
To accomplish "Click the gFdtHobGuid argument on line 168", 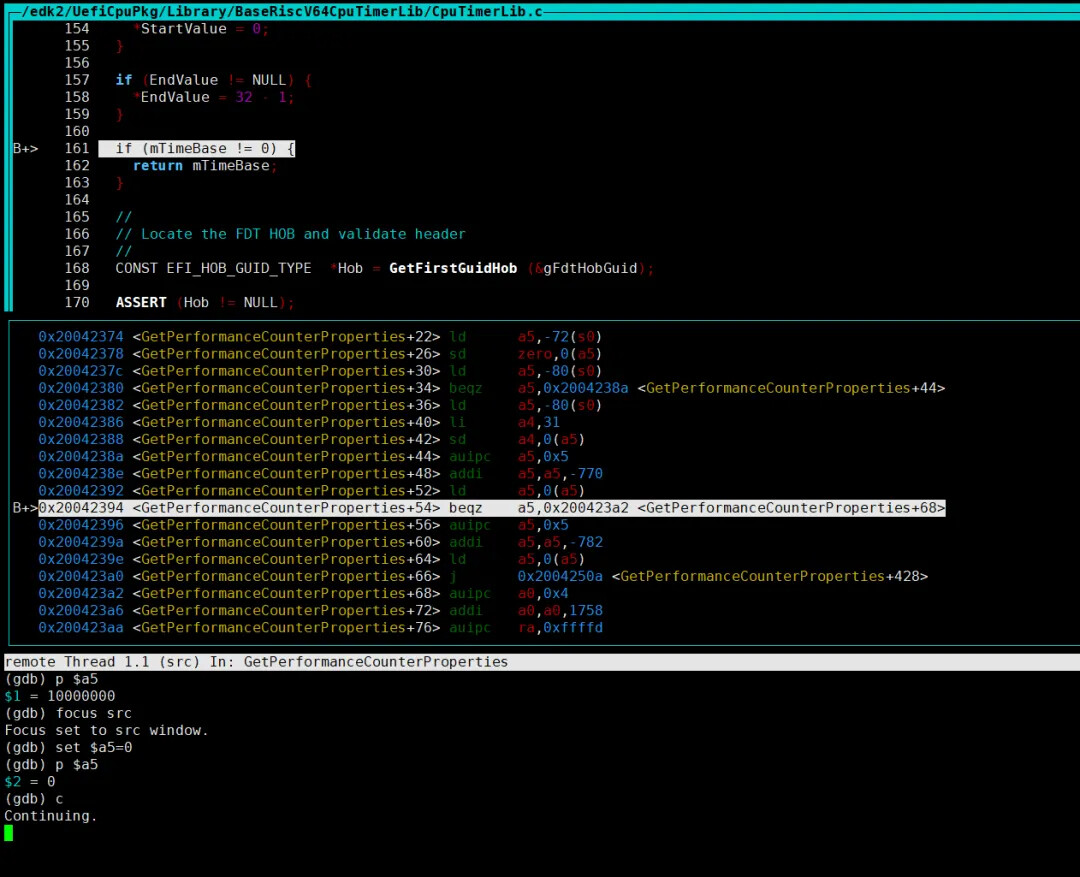I will click(x=590, y=268).
